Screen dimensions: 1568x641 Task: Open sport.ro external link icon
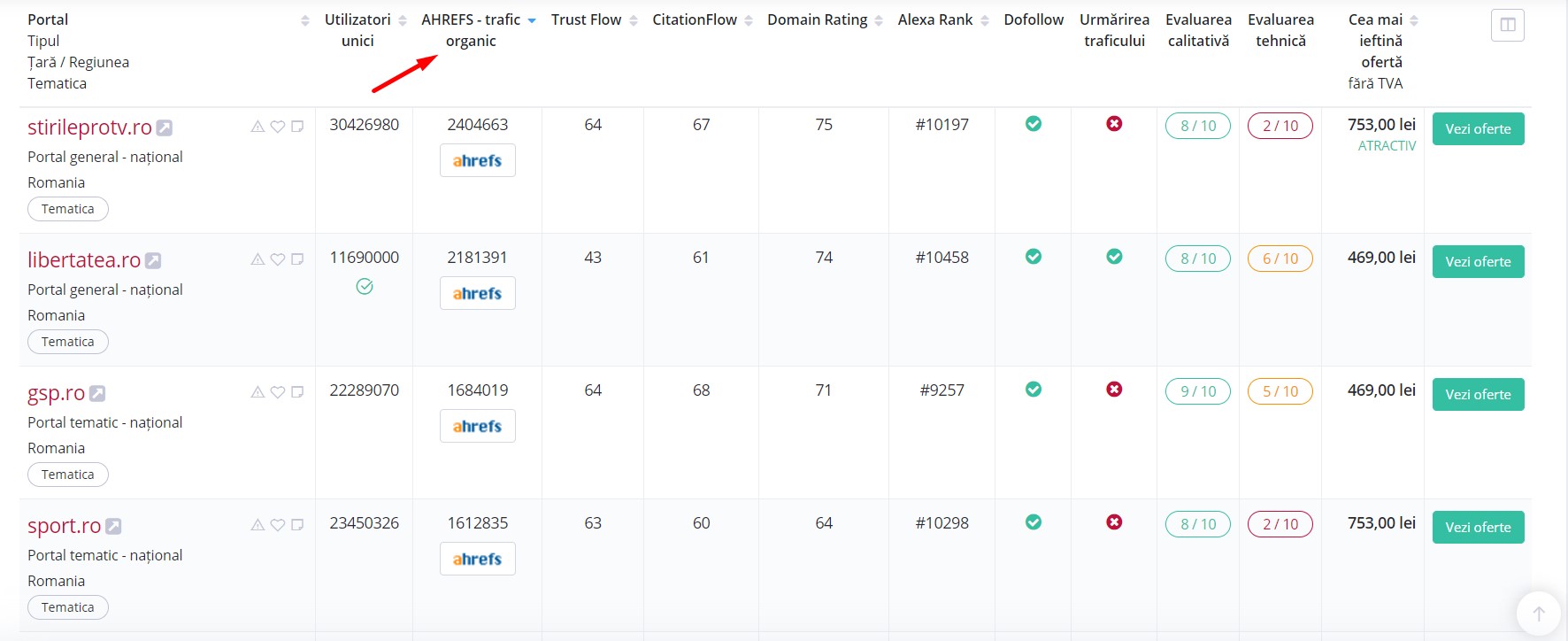tap(113, 526)
